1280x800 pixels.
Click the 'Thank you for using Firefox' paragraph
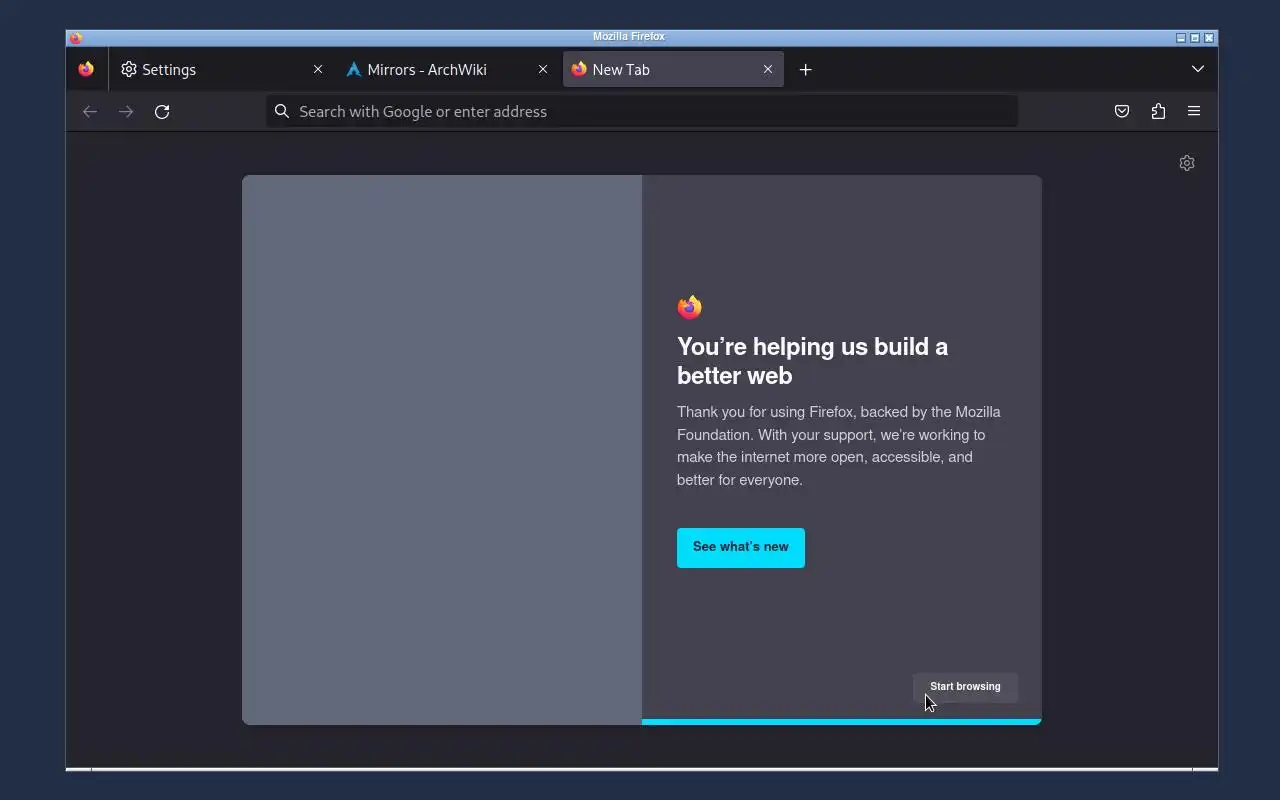pos(839,446)
